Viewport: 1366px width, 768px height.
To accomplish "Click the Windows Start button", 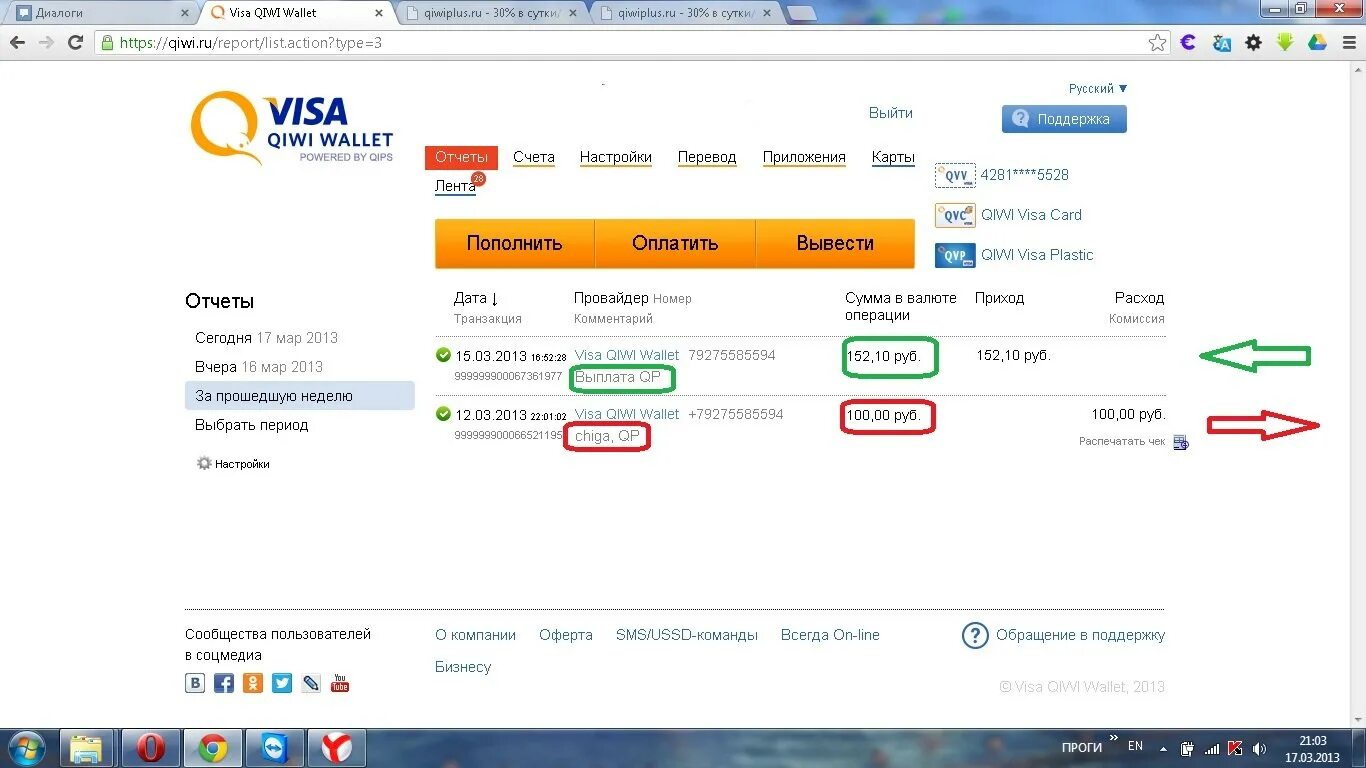I will pos(27,748).
